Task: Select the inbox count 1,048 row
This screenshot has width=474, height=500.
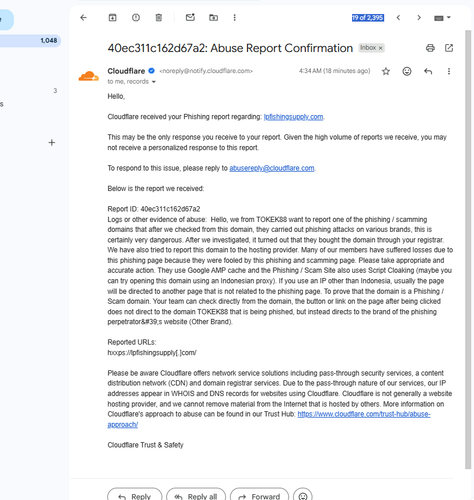Action: click(x=30, y=41)
